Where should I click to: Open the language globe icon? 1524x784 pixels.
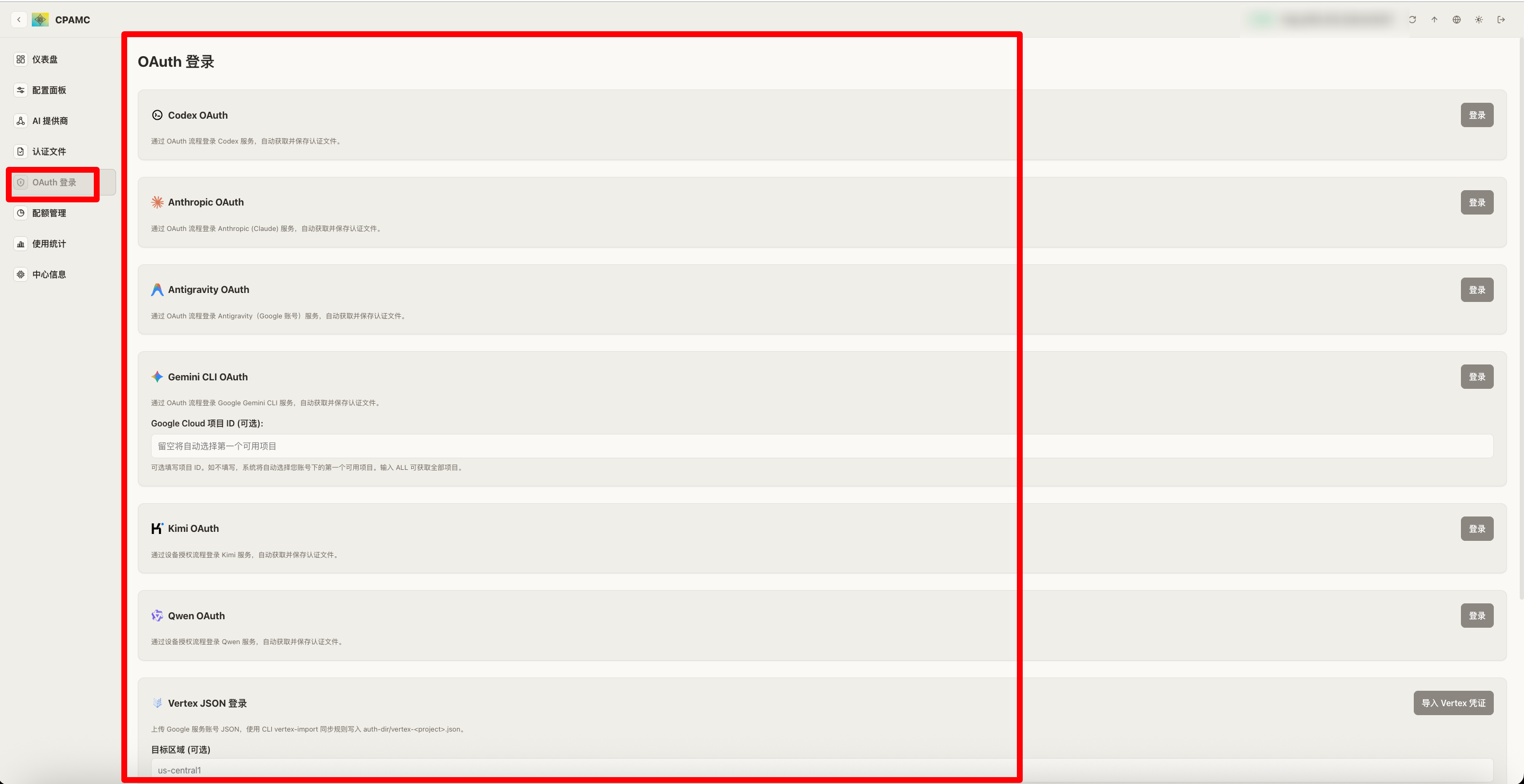point(1457,20)
